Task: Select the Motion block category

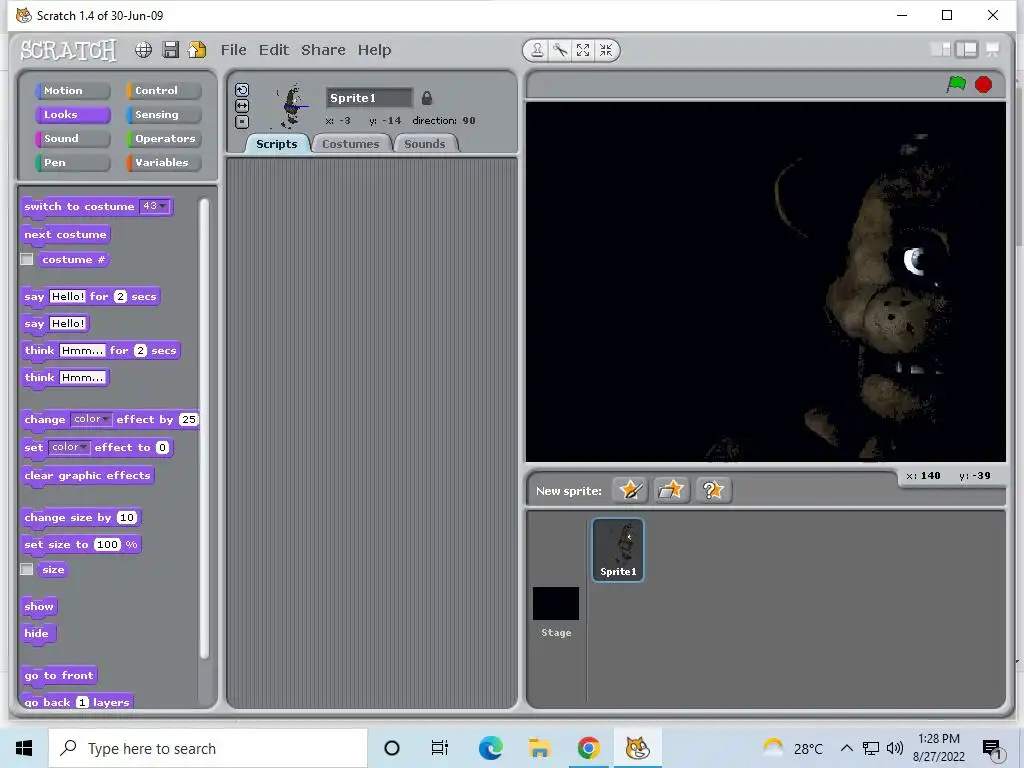Action: [x=72, y=91]
